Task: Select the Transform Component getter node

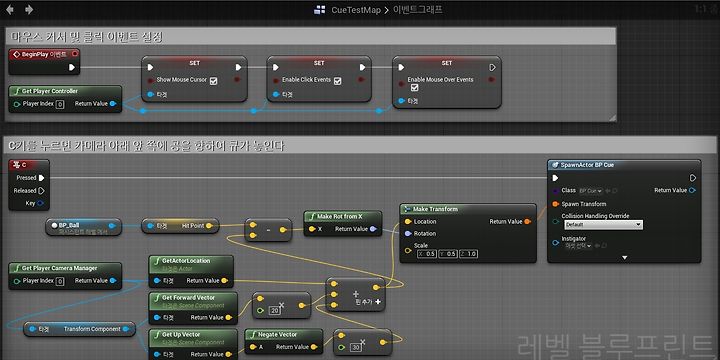Action: coord(79,329)
